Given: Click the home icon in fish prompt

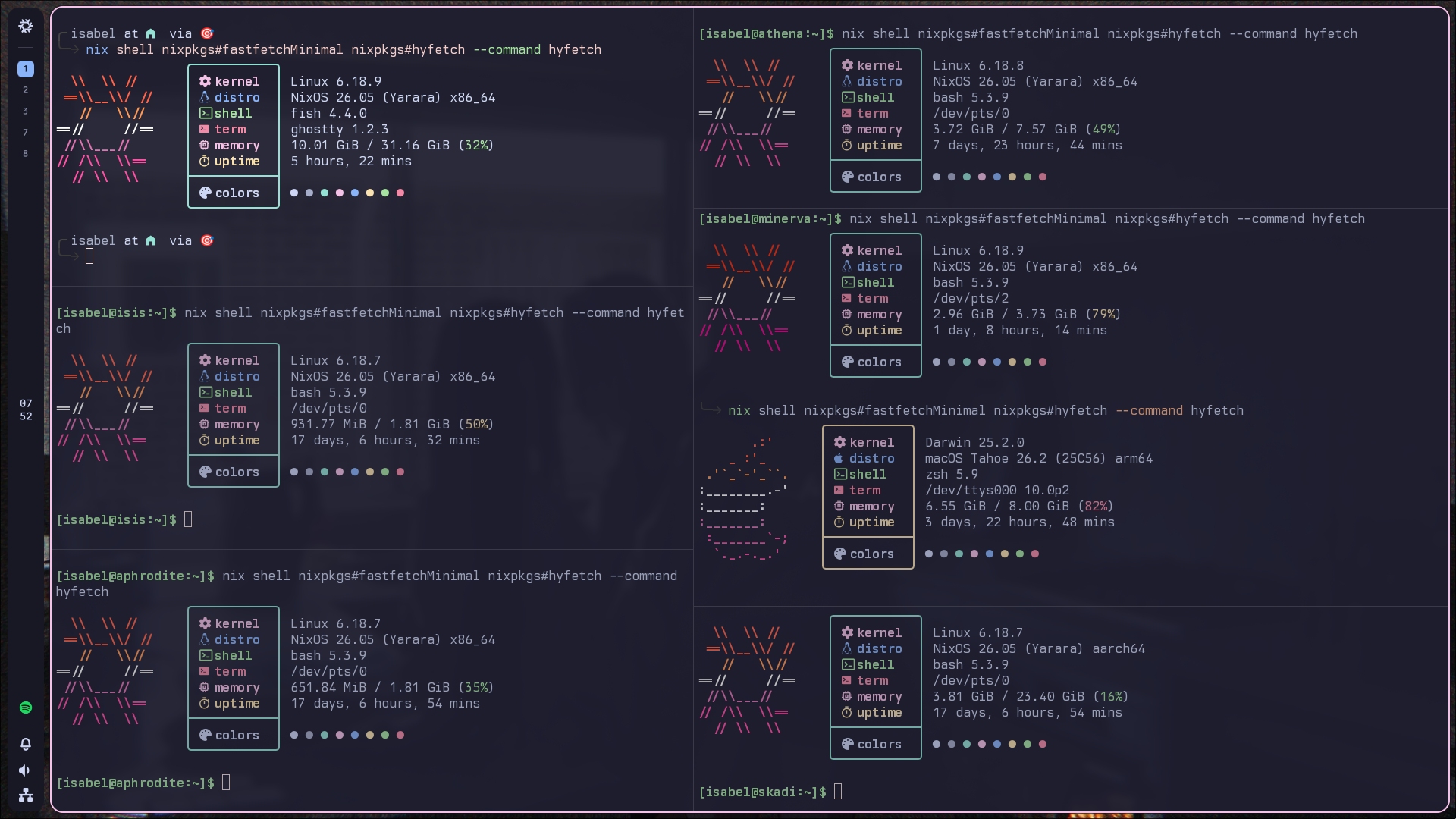Looking at the screenshot, I should pyautogui.click(x=151, y=33).
